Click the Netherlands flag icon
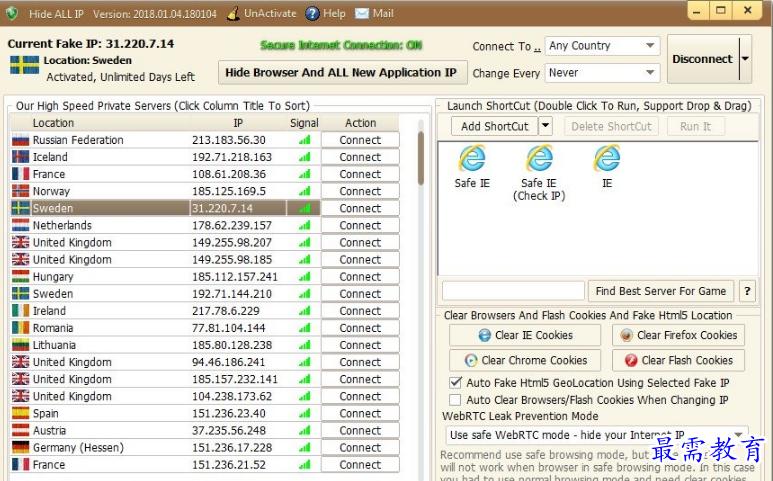Screen dimensions: 773x481 click(x=20, y=225)
